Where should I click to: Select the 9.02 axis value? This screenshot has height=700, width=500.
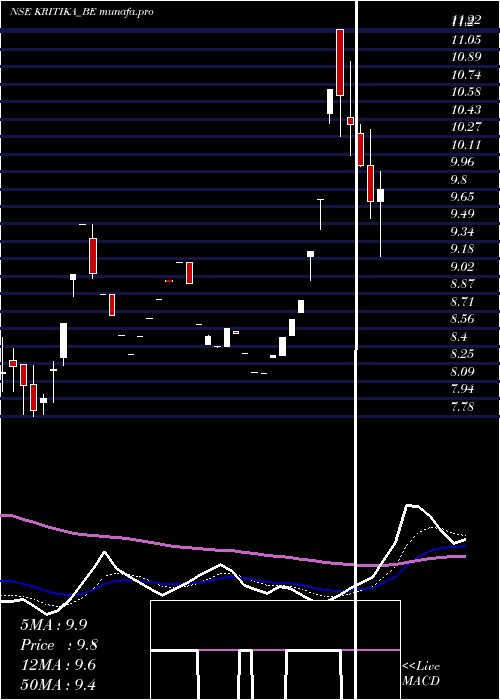coord(463,267)
